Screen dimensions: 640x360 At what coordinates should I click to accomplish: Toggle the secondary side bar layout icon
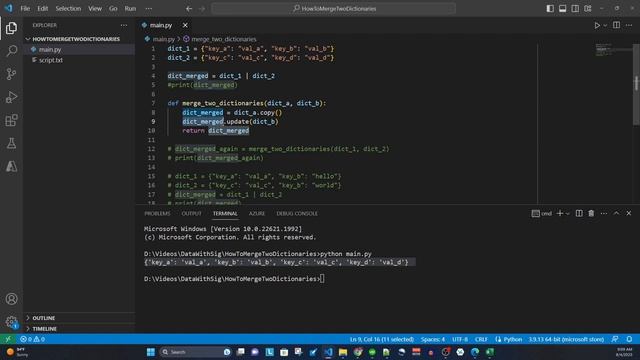575,9
